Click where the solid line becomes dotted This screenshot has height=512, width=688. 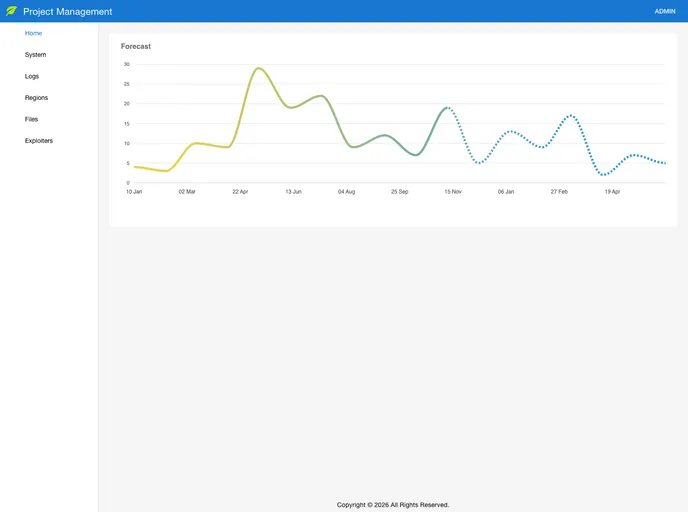(447, 107)
